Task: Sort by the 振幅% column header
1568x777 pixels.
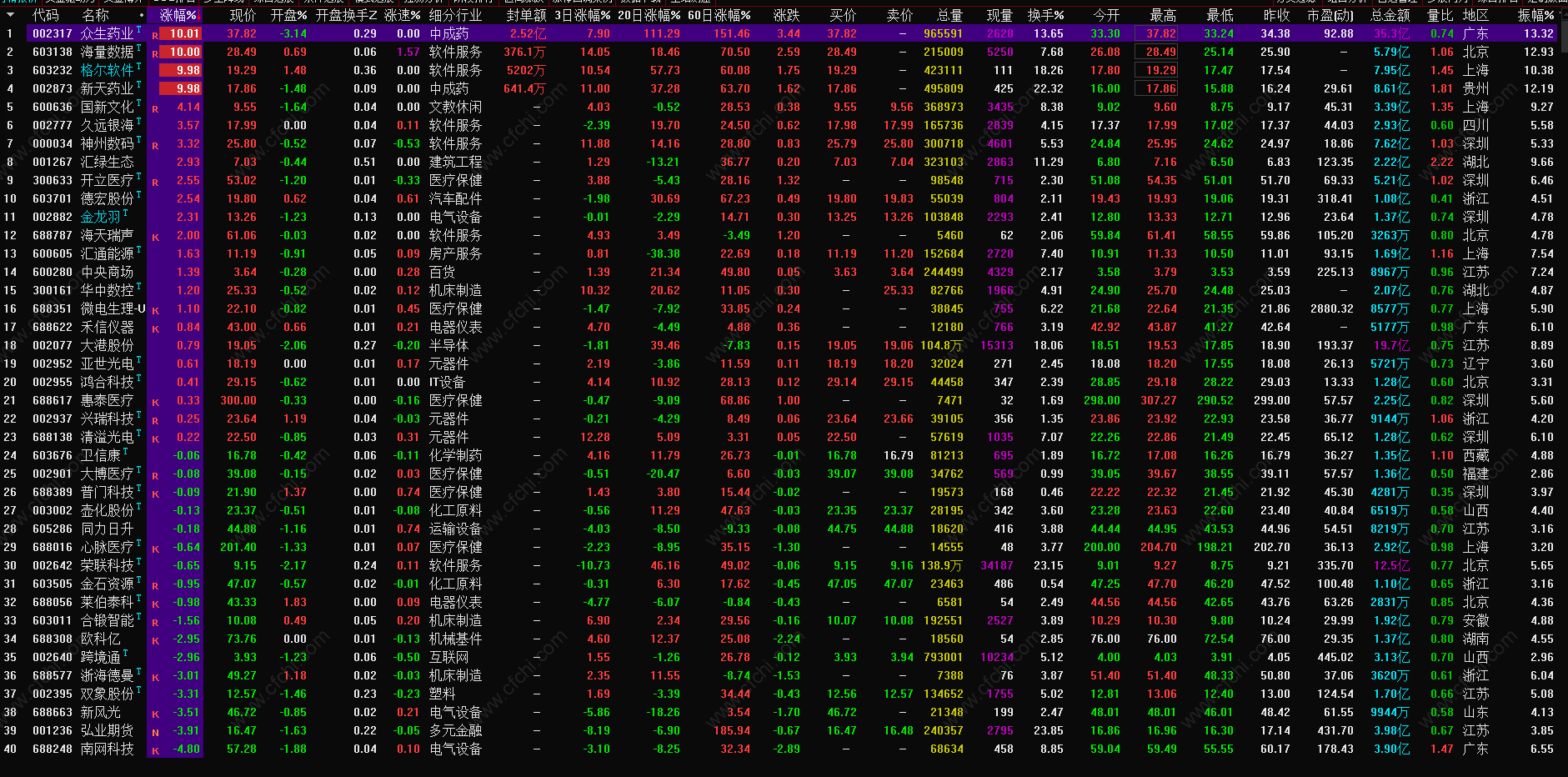Action: tap(1535, 15)
